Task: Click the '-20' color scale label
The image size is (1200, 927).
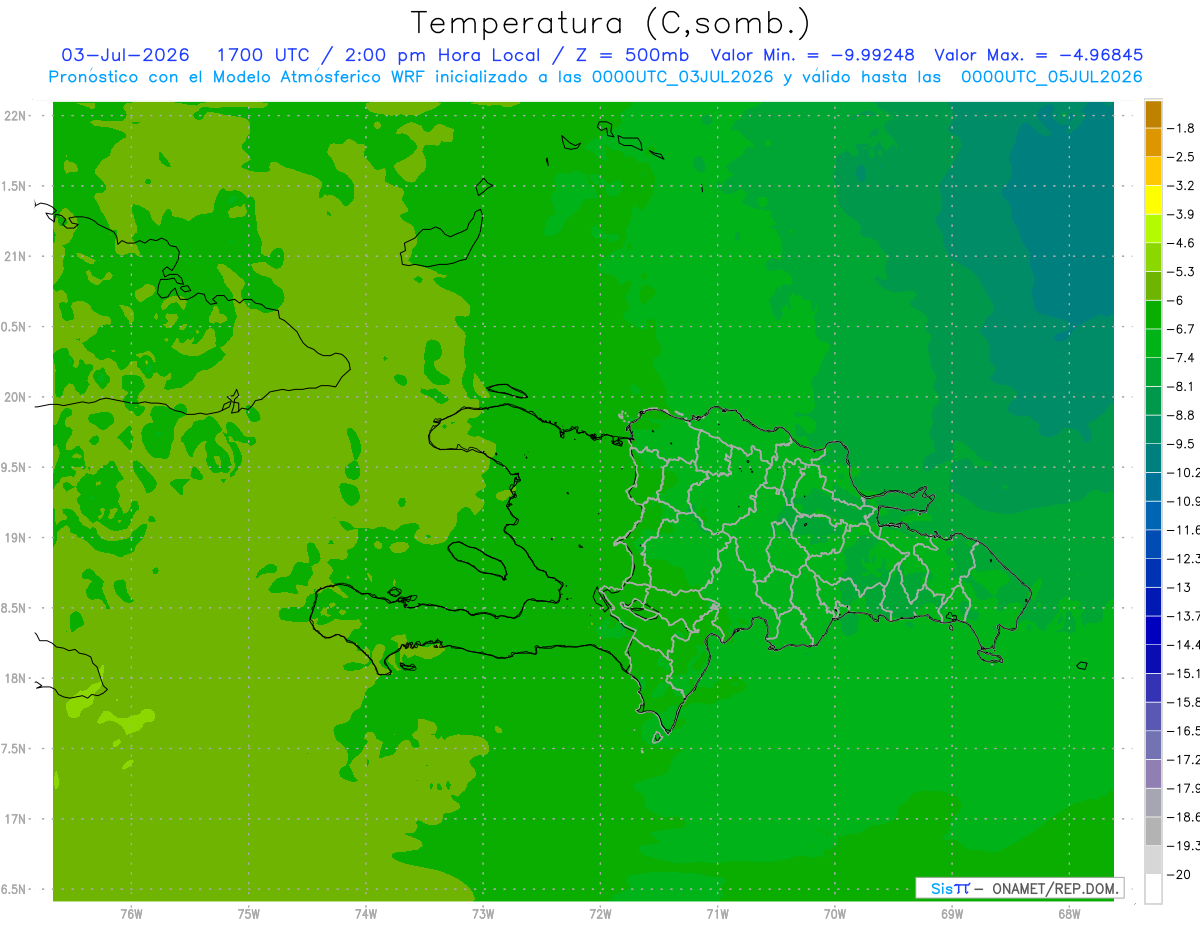Action: 1179,874
